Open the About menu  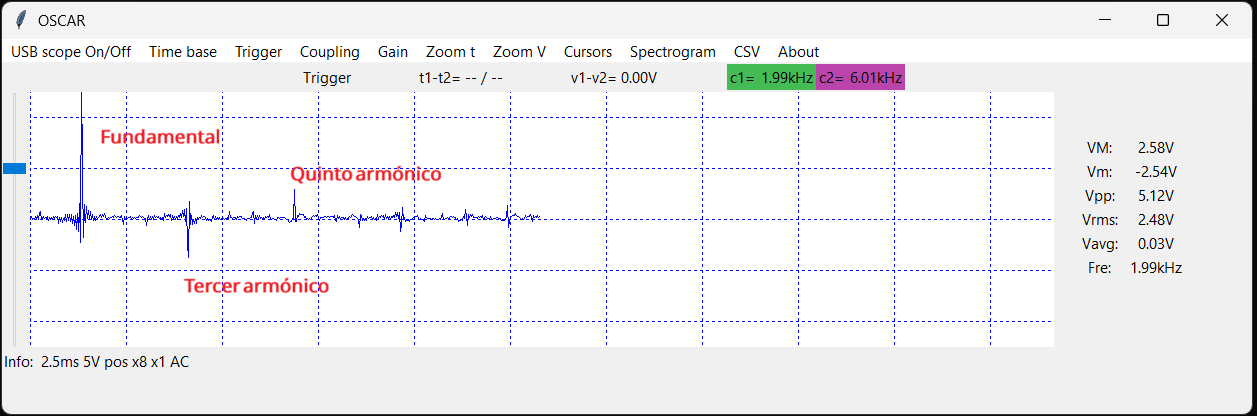(798, 52)
